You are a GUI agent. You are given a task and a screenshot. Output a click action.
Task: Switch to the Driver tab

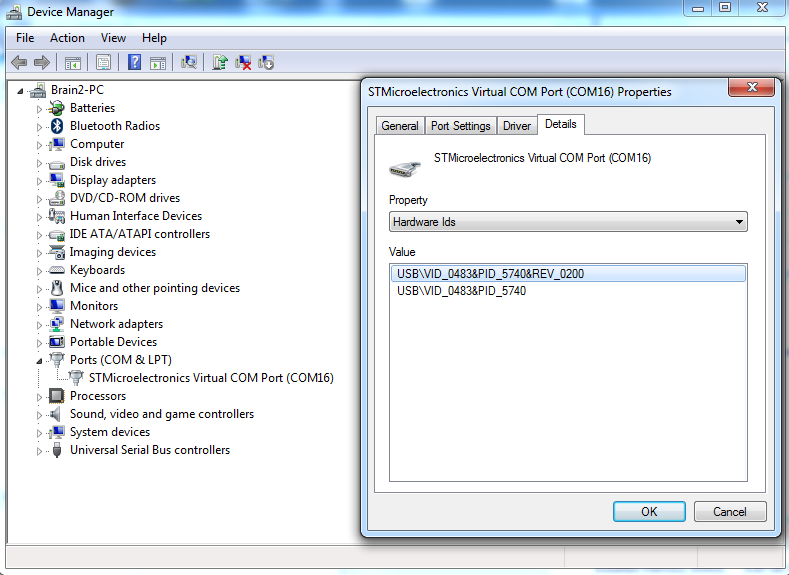click(x=517, y=126)
